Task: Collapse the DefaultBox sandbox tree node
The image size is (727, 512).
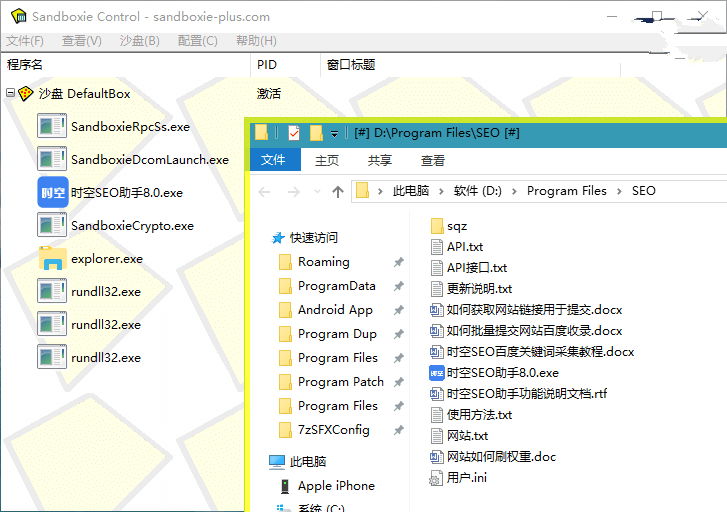Action: pyautogui.click(x=10, y=93)
